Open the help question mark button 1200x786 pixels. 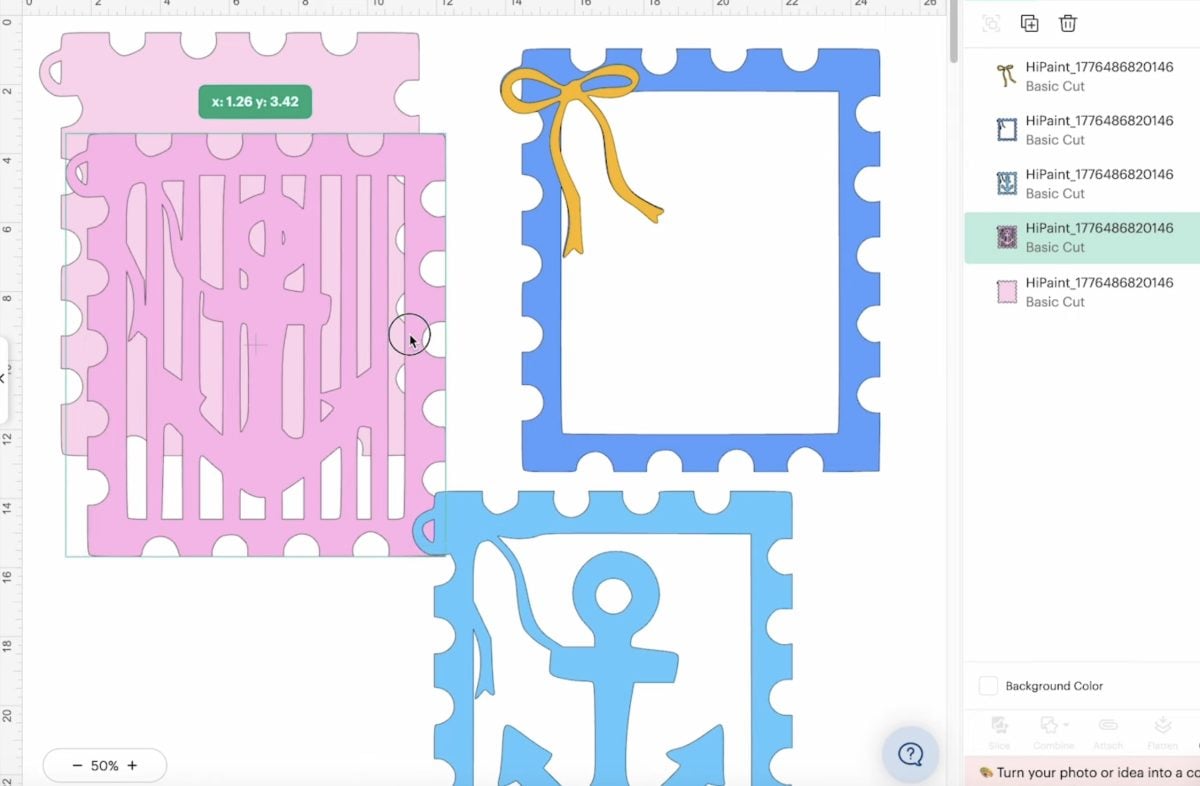tap(910, 754)
